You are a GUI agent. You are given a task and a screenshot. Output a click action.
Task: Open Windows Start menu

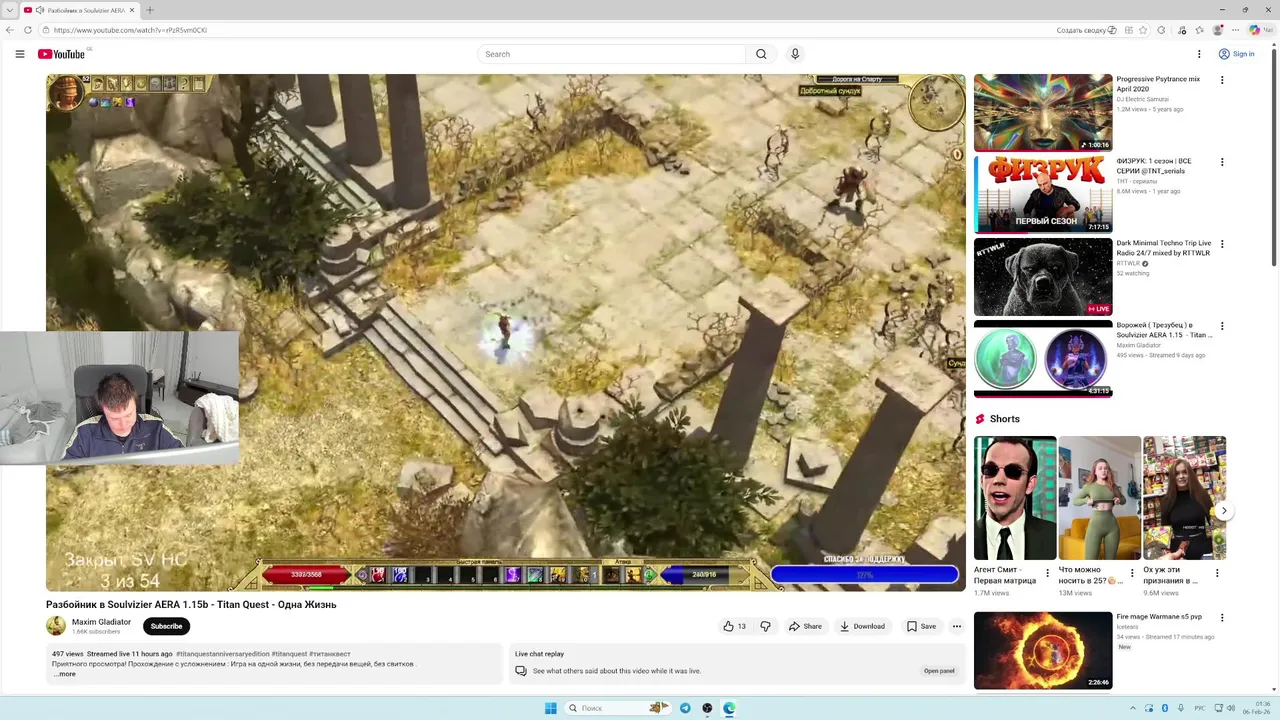[550, 708]
